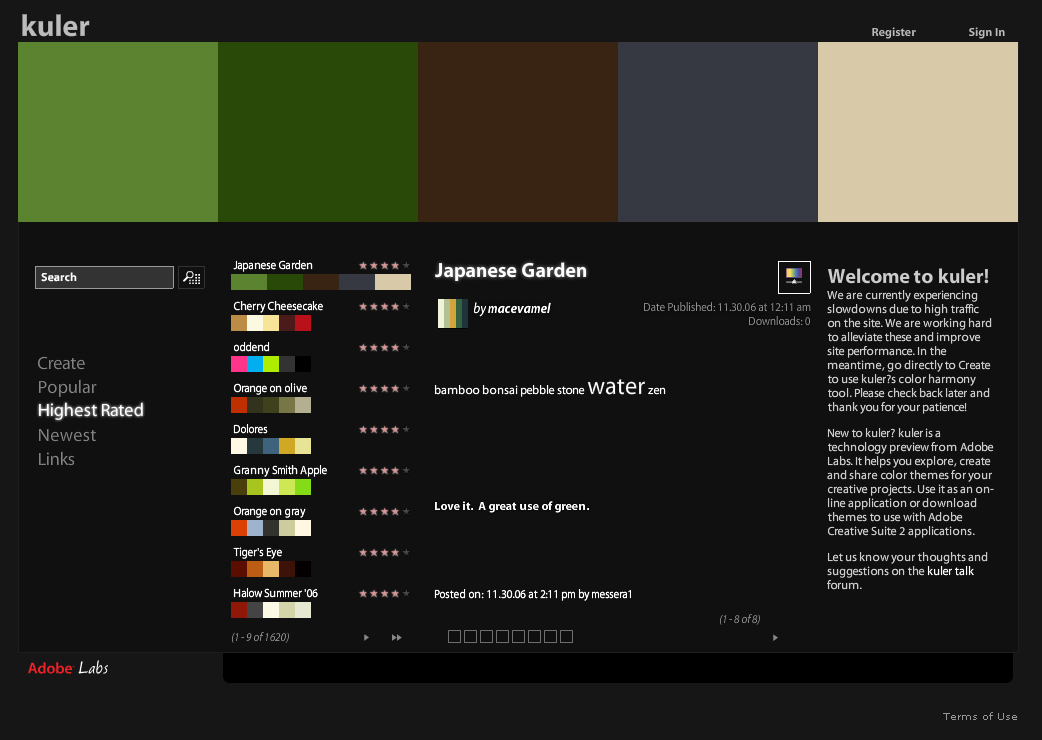This screenshot has height=740, width=1042.
Task: Show next comments with arrow
Action: (775, 638)
